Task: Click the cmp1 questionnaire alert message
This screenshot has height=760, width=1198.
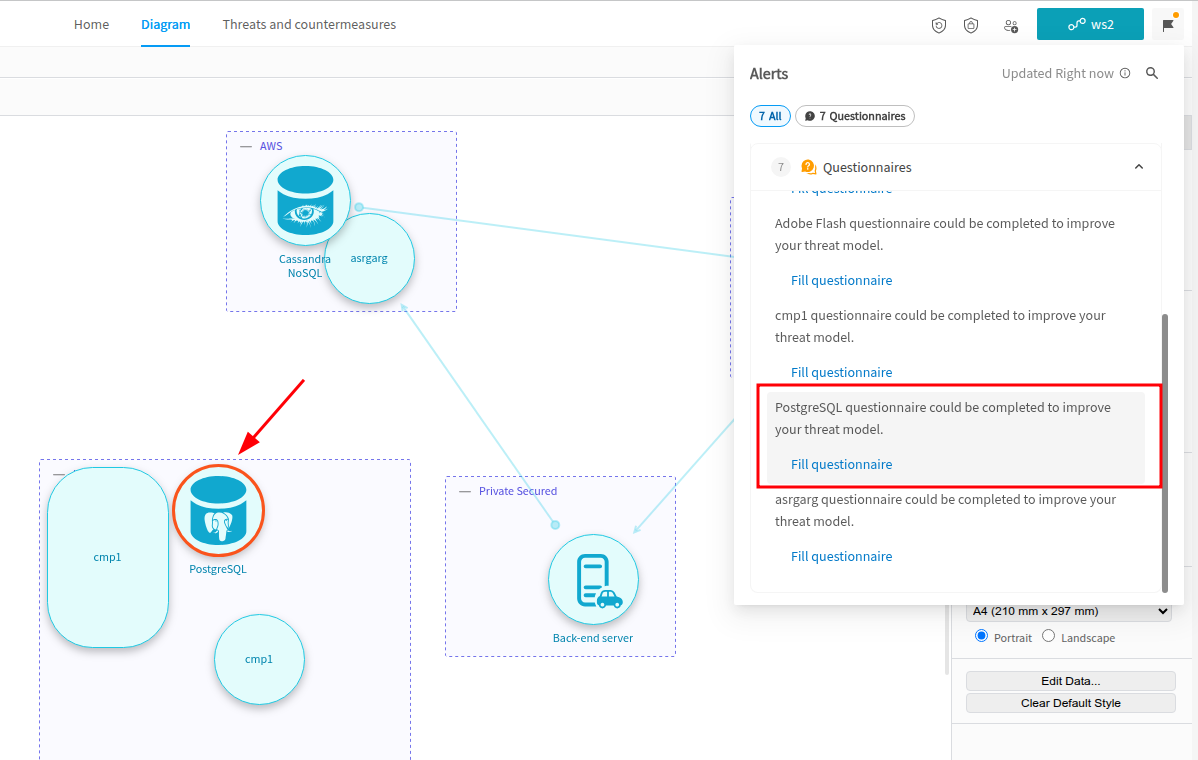Action: [940, 326]
